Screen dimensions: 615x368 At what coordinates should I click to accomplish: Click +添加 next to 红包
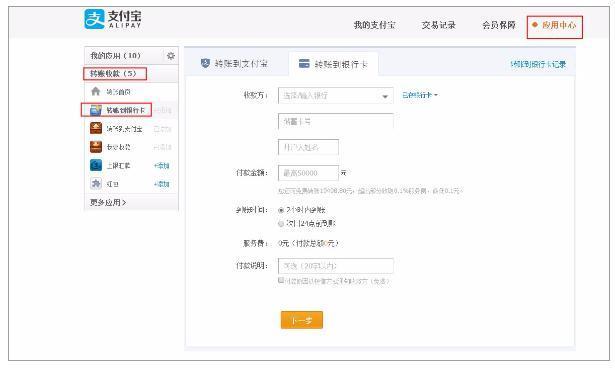[x=162, y=184]
